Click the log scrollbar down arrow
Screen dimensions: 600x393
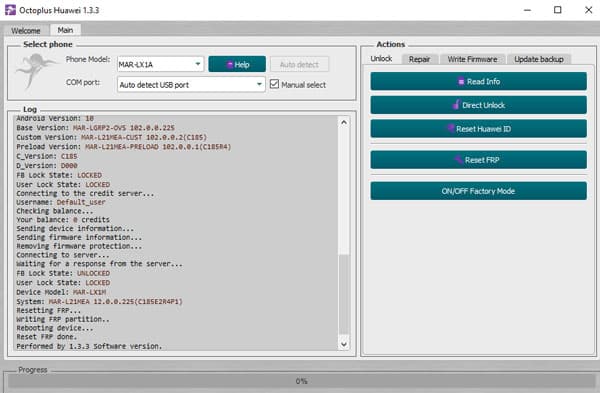tap(344, 344)
